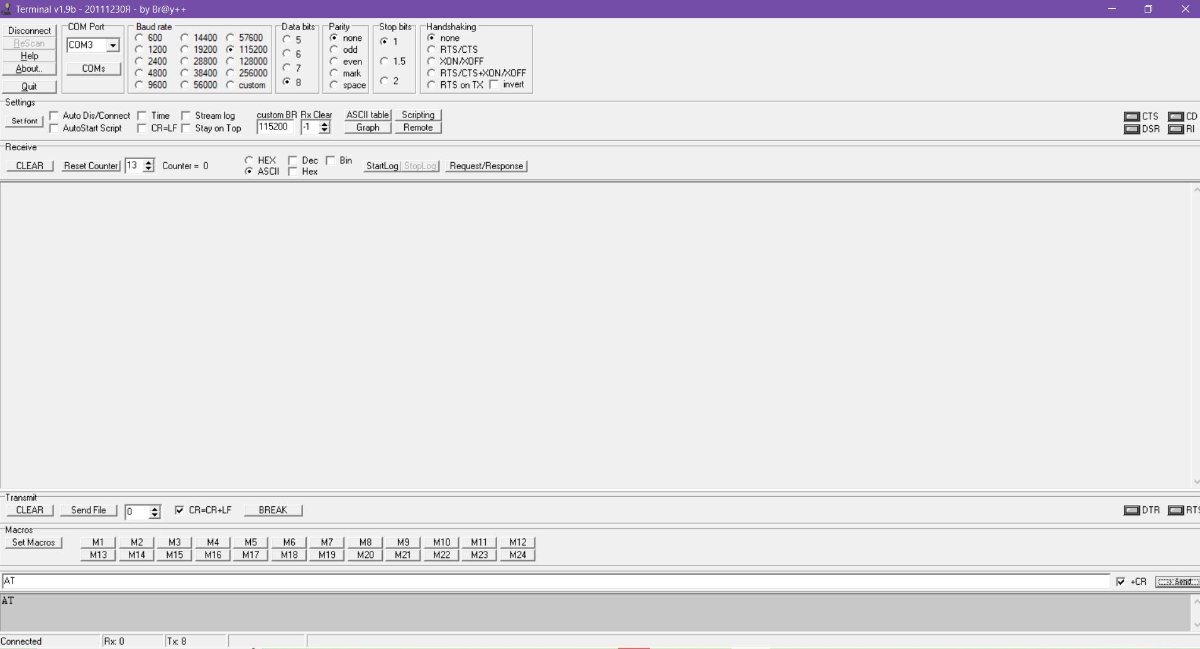The height and width of the screenshot is (649, 1200).
Task: Uncheck the +CR send option
Action: (x=1121, y=581)
